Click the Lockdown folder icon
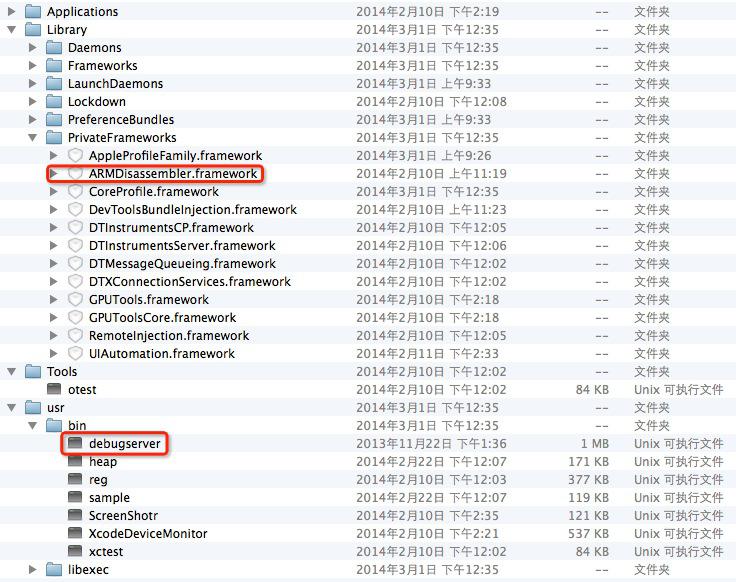736x582 pixels. pyautogui.click(x=54, y=101)
